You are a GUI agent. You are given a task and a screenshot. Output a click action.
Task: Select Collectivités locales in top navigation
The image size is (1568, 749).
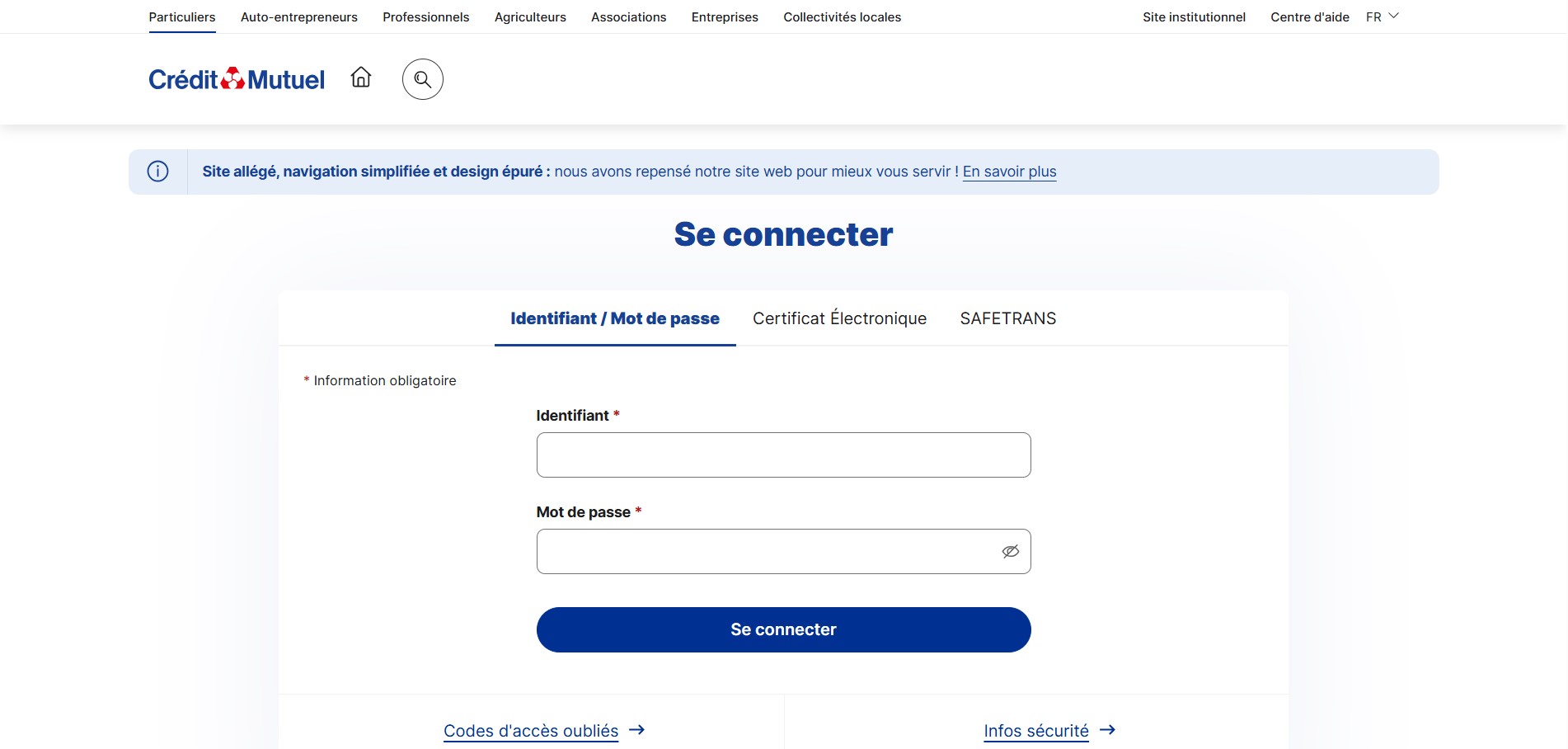pyautogui.click(x=842, y=16)
